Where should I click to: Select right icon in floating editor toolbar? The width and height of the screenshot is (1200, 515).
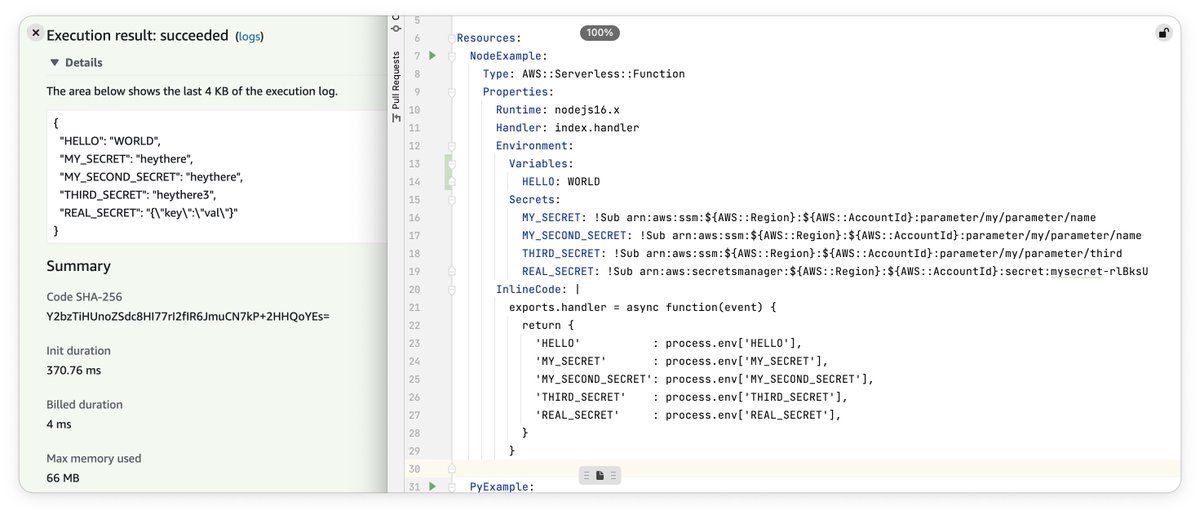coord(614,475)
